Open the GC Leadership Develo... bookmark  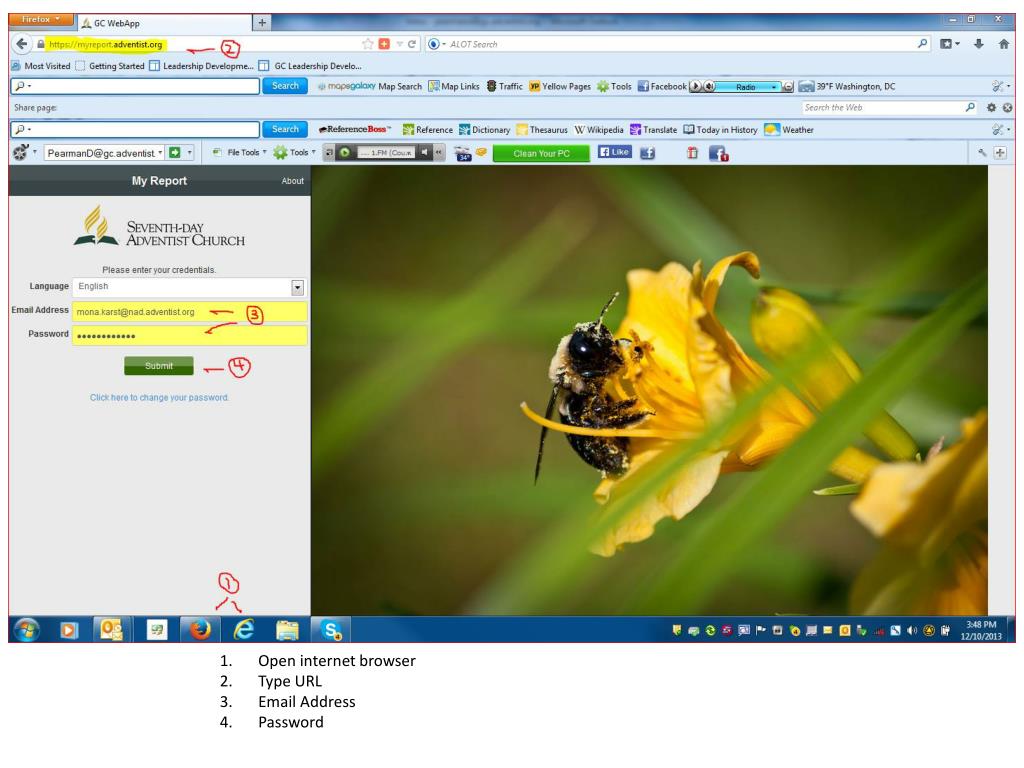point(310,66)
